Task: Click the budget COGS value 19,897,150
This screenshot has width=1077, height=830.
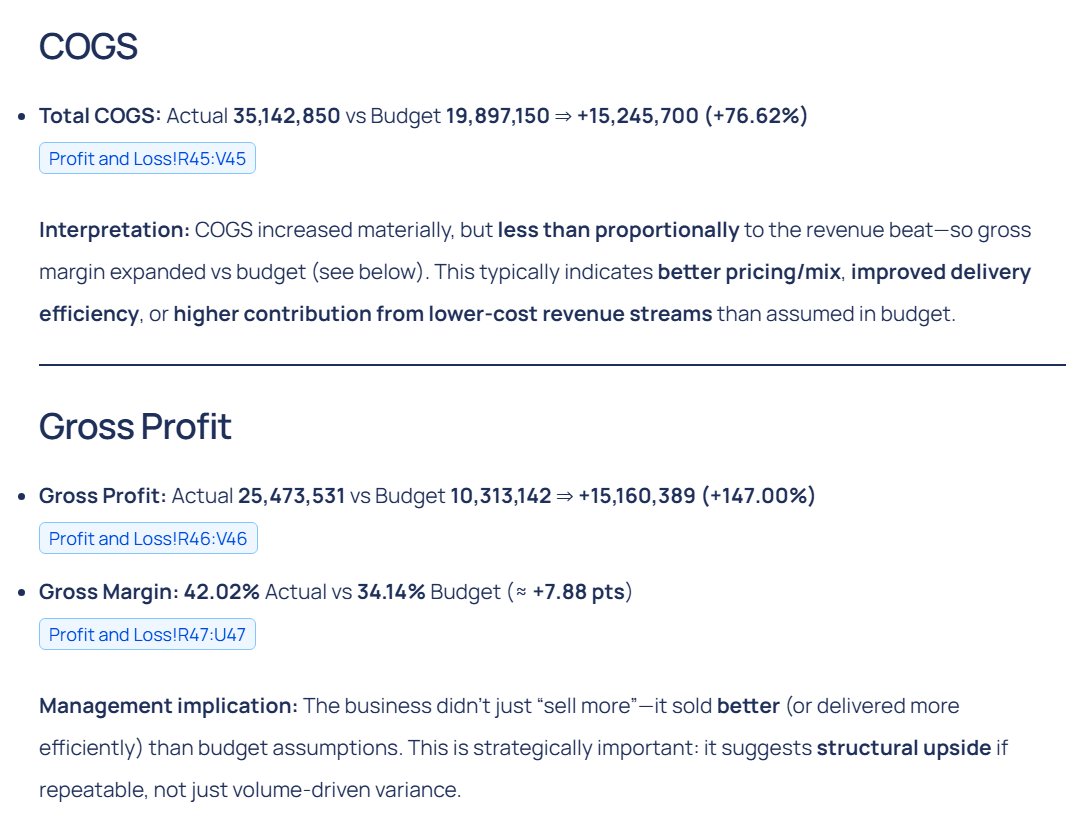Action: [x=497, y=116]
